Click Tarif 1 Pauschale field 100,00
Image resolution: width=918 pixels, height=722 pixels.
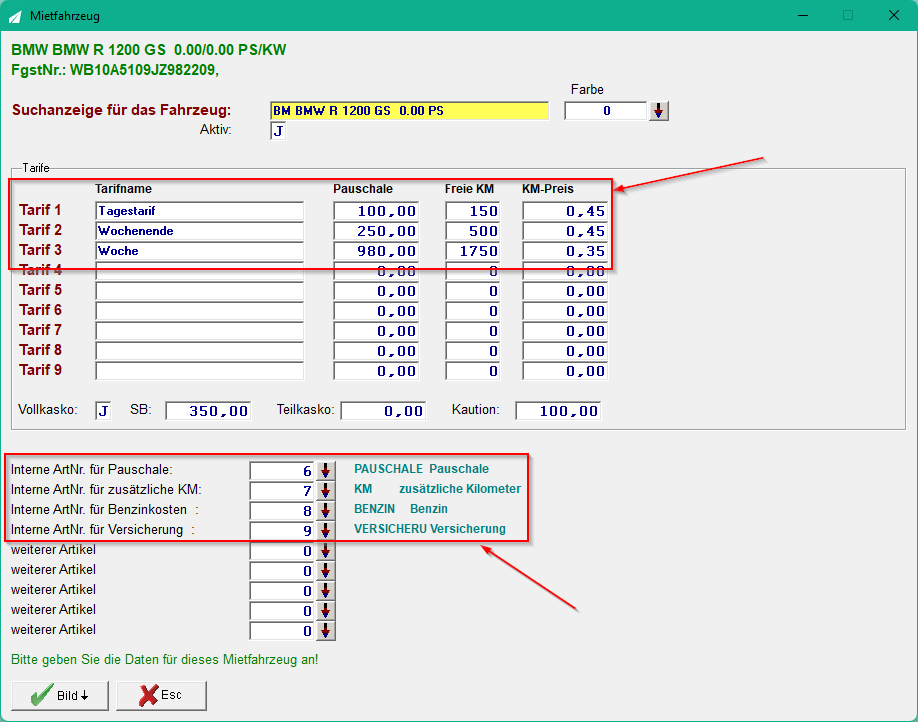coord(376,211)
